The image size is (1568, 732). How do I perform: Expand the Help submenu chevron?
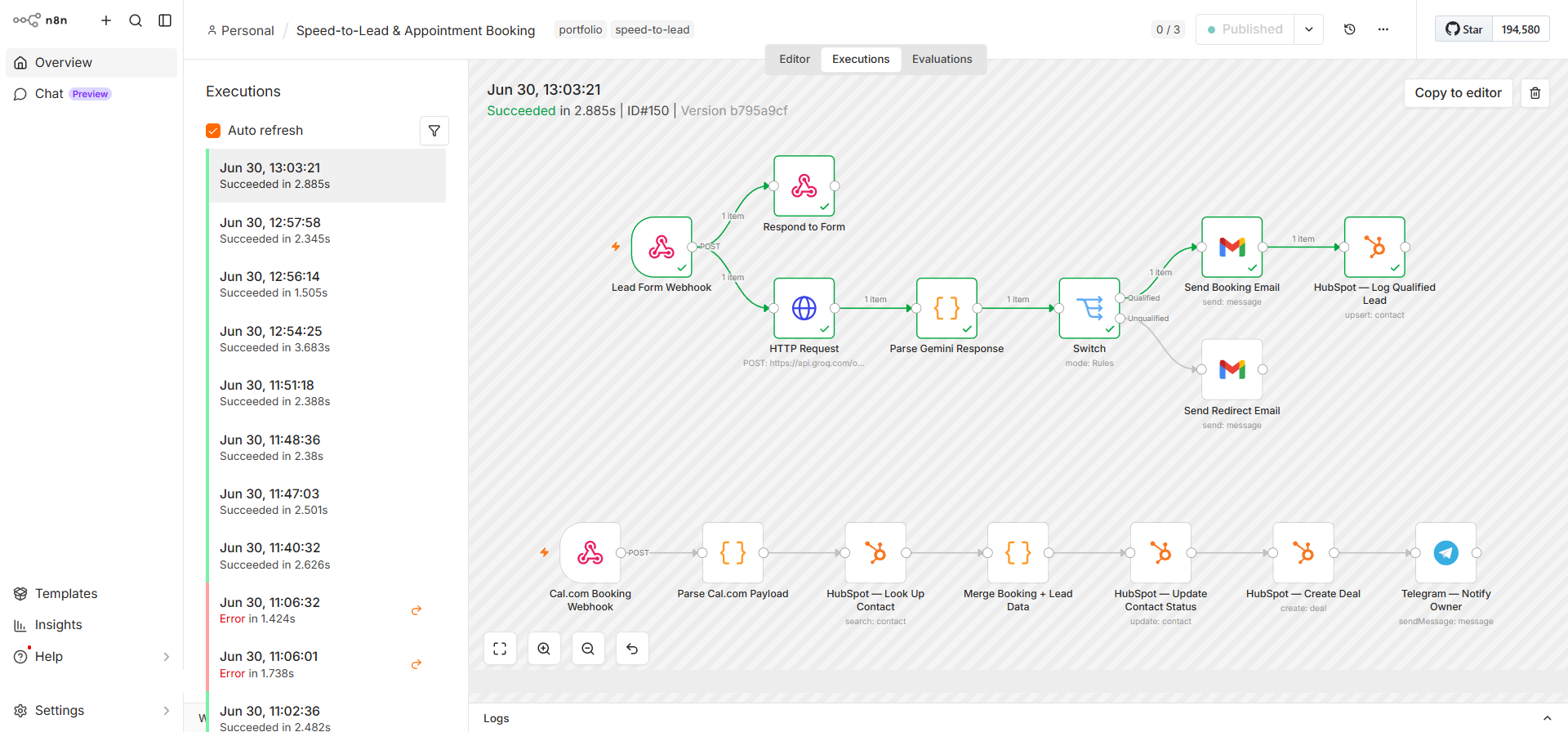(x=167, y=657)
